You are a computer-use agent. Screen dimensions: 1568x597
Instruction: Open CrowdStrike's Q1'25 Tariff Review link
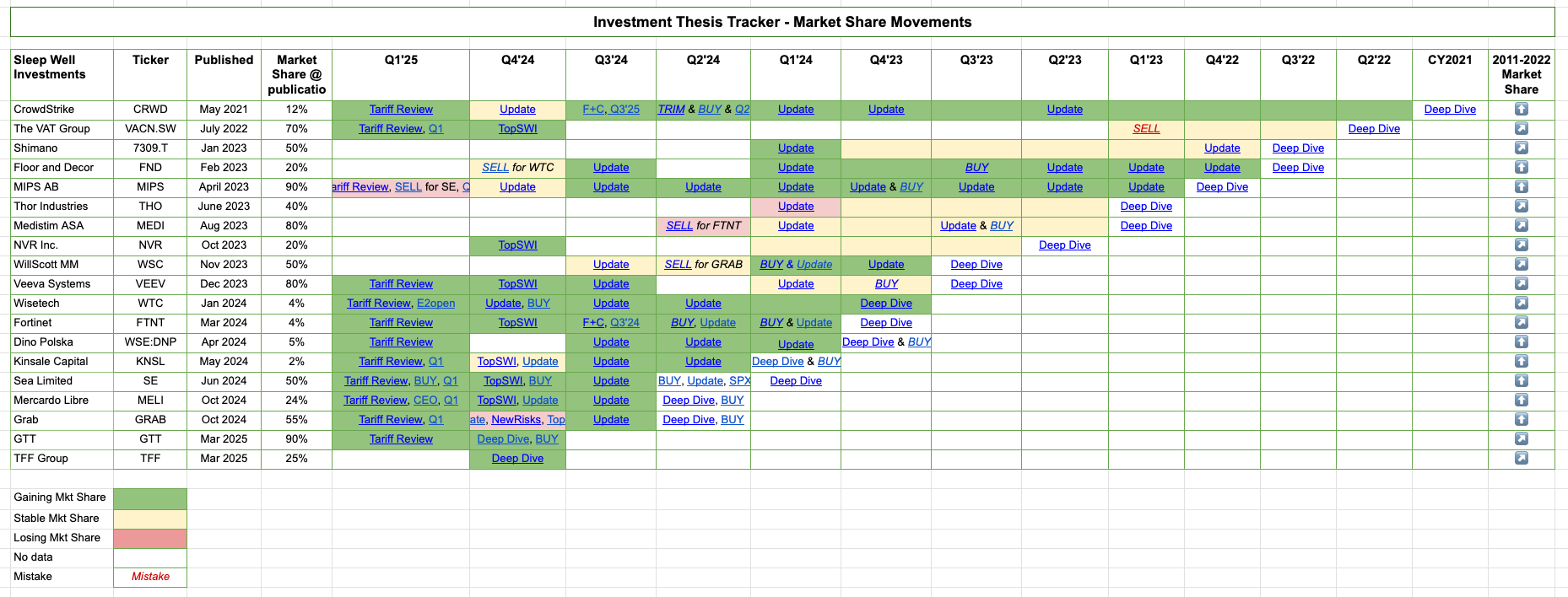(401, 109)
